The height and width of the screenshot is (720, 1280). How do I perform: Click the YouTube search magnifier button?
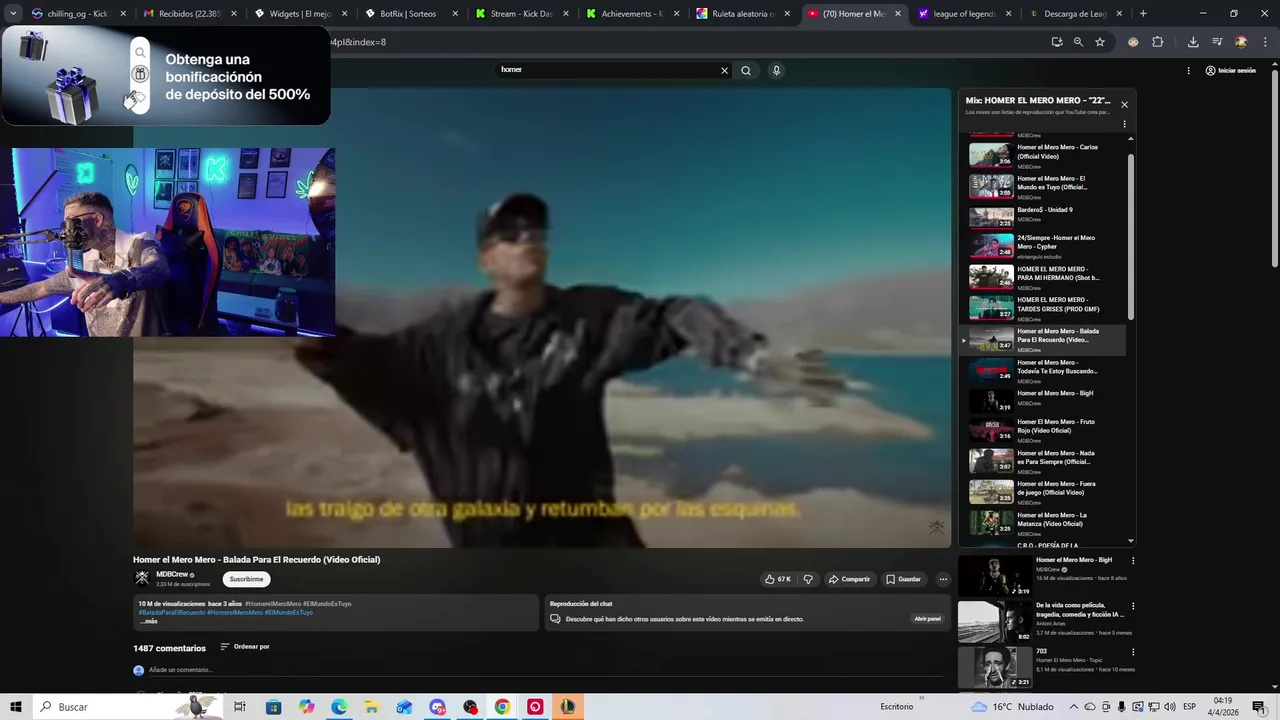(746, 70)
